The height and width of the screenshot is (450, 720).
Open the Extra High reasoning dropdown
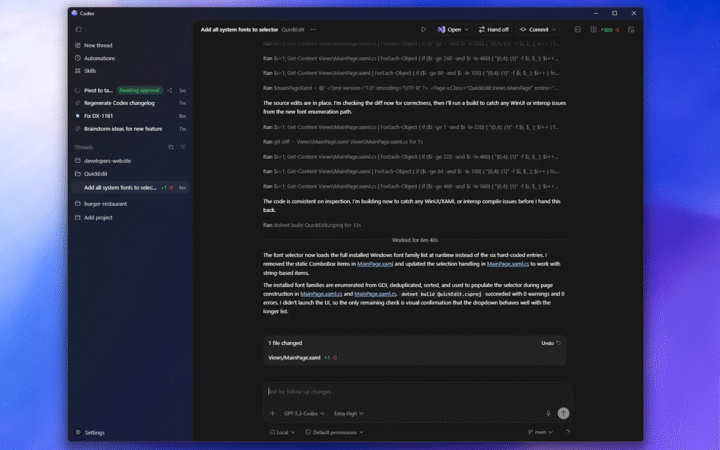click(x=349, y=413)
